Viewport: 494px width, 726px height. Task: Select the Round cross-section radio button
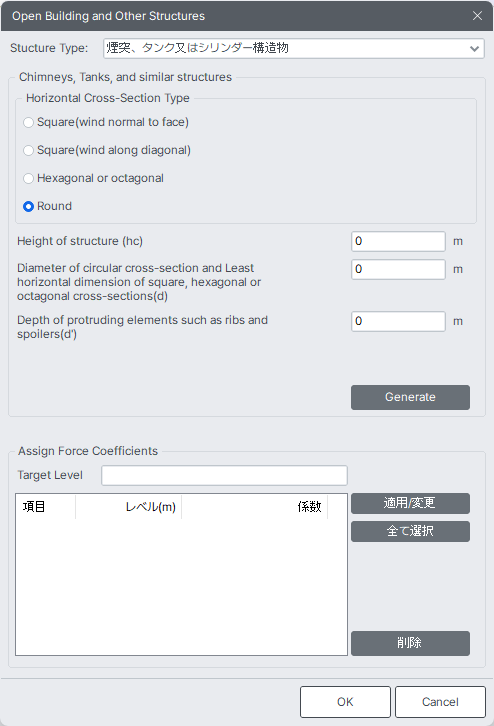(x=29, y=207)
